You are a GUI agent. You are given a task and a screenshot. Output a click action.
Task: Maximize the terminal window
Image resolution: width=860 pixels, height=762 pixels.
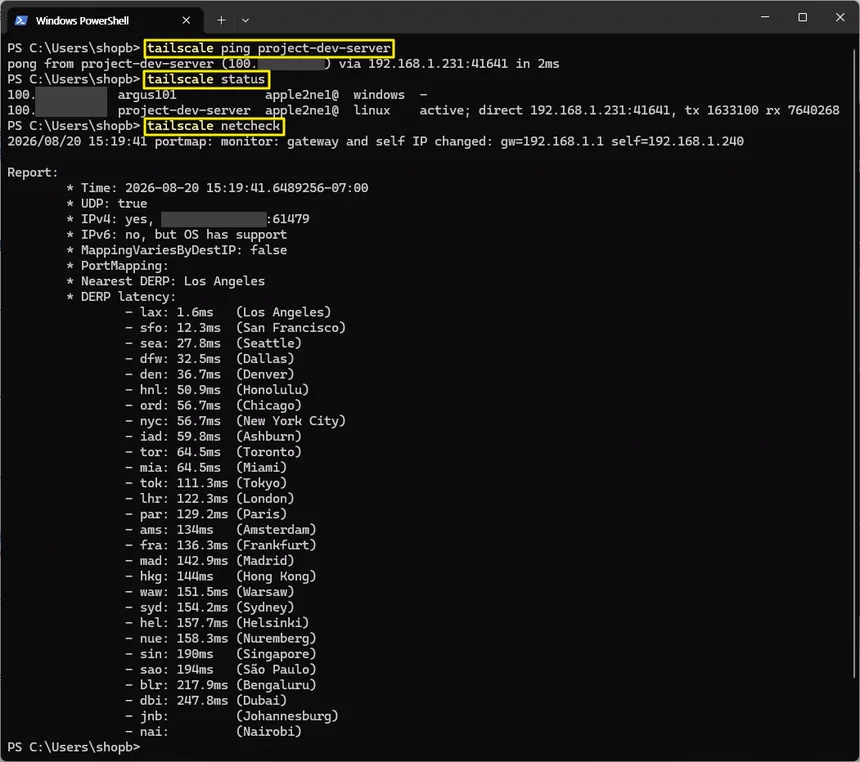coord(802,18)
